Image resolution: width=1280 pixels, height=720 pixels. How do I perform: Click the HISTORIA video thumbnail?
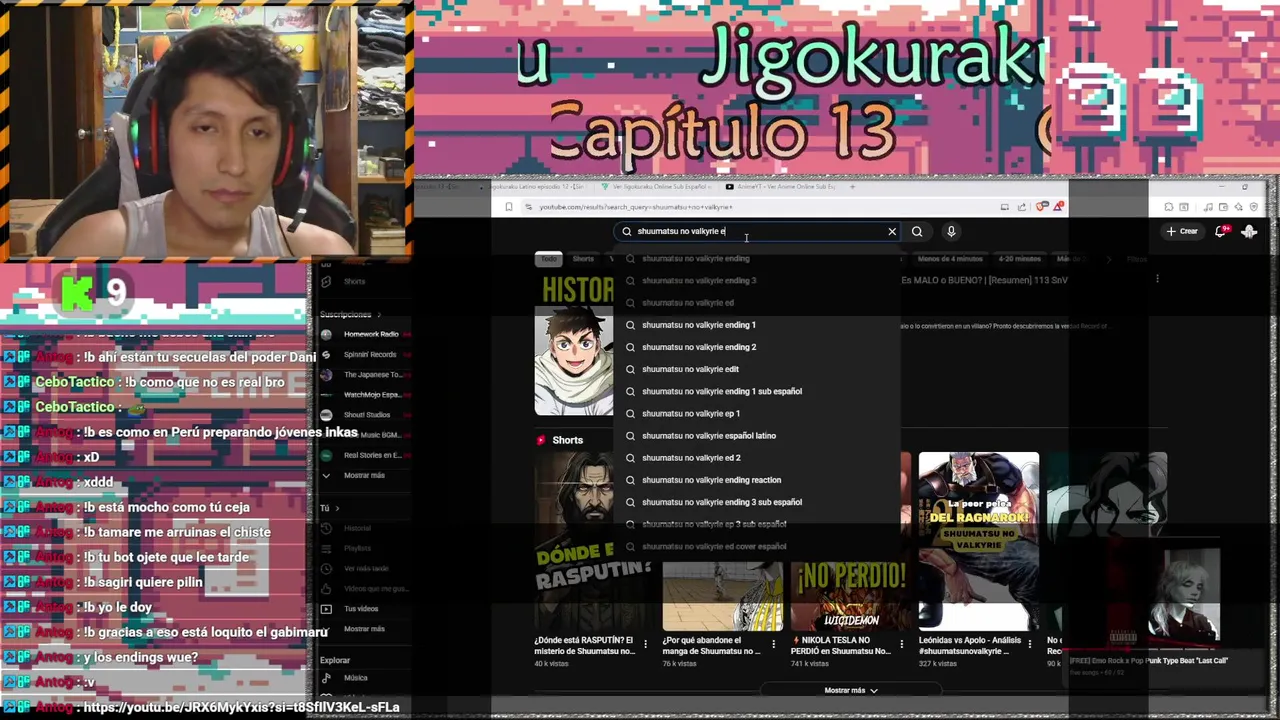click(574, 345)
